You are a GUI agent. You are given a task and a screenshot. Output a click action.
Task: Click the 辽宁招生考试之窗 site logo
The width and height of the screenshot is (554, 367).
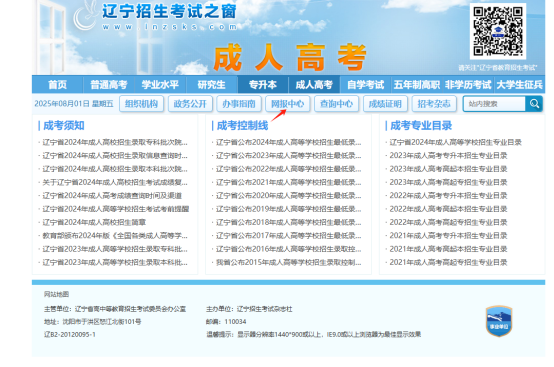(x=155, y=17)
